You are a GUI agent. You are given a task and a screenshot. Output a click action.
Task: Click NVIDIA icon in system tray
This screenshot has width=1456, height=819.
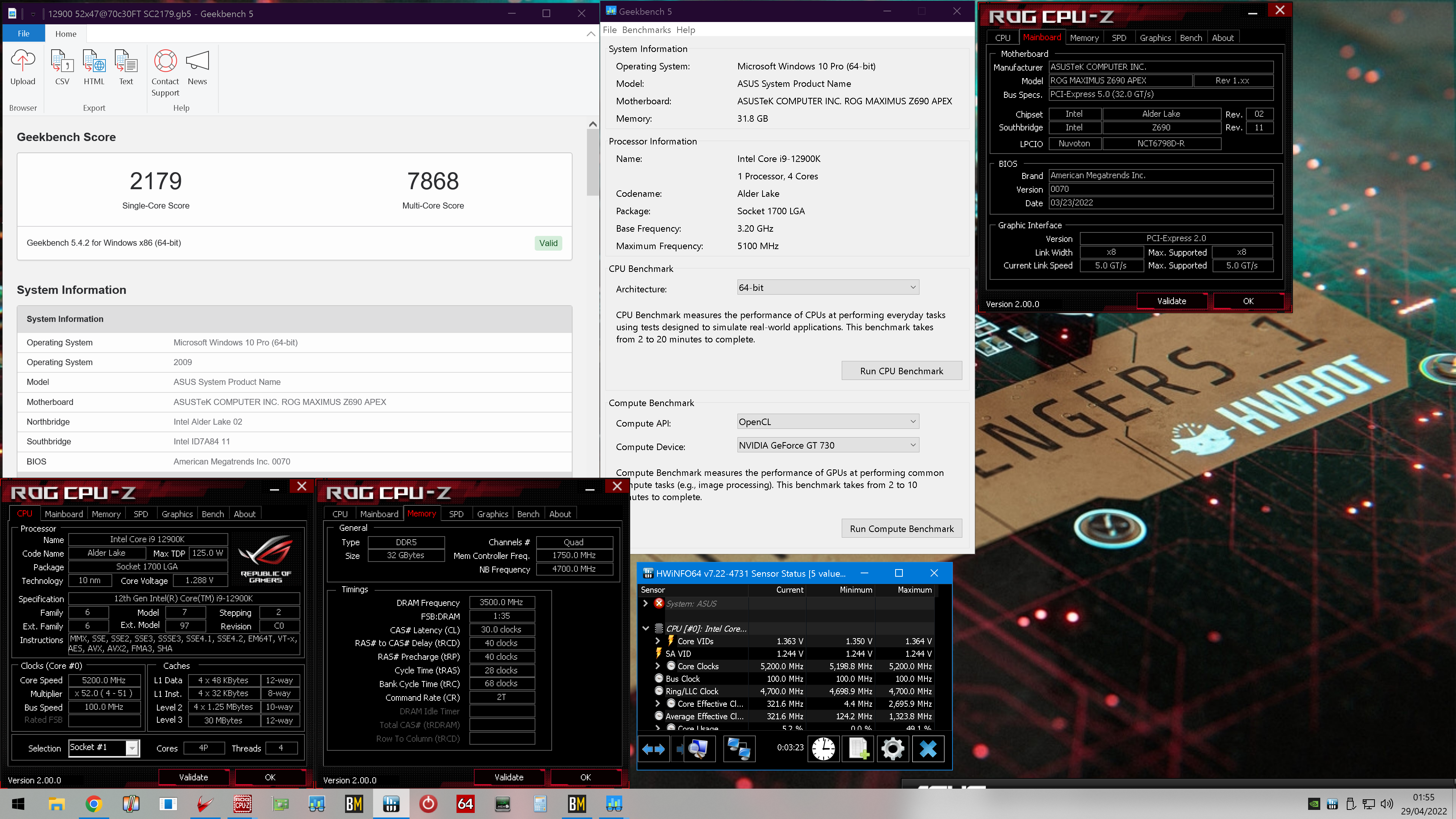coord(1314,804)
